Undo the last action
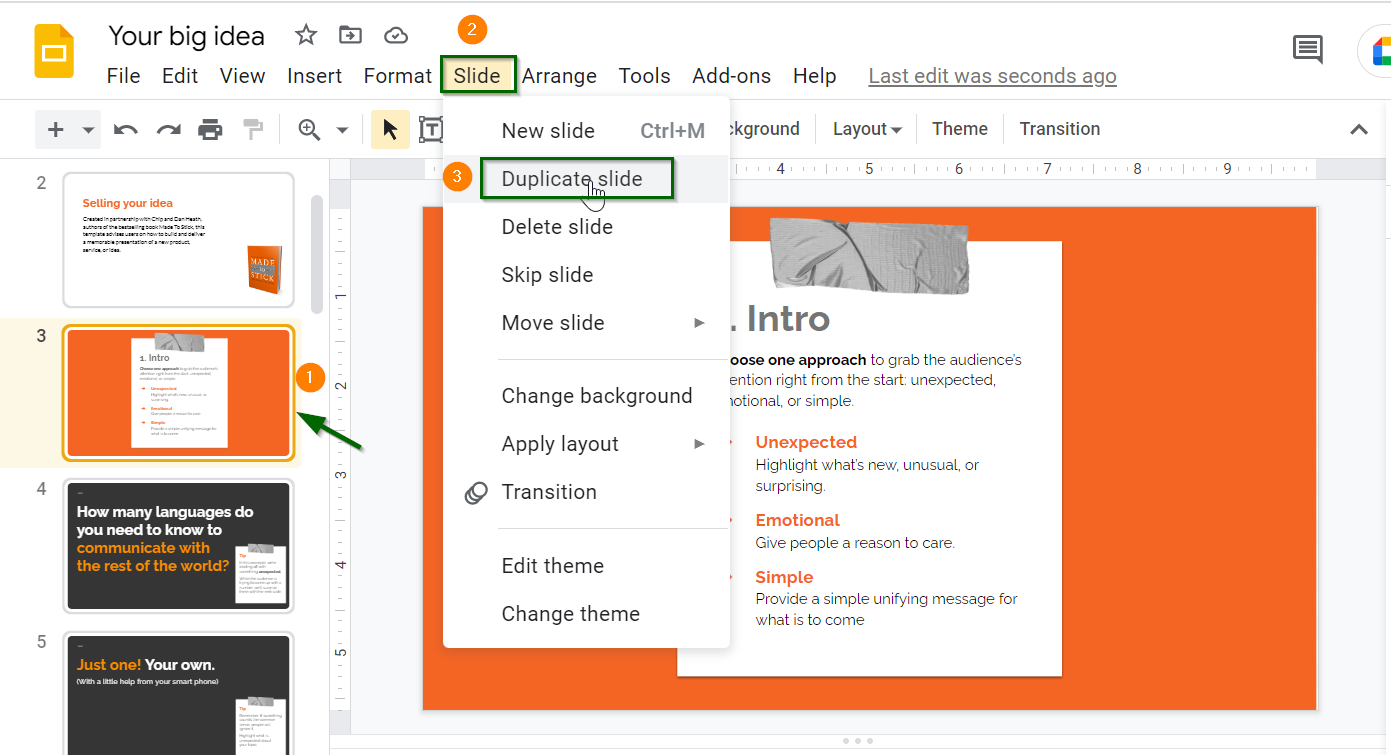The width and height of the screenshot is (1391, 755). coord(126,130)
